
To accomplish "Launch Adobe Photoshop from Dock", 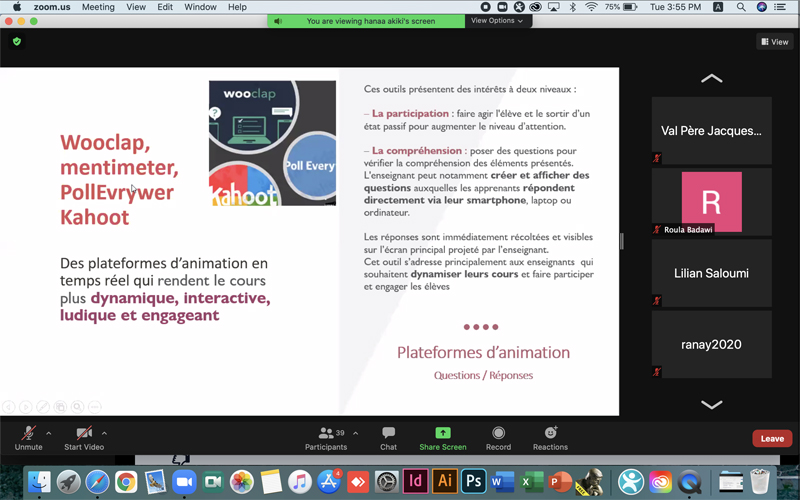I will click(473, 481).
